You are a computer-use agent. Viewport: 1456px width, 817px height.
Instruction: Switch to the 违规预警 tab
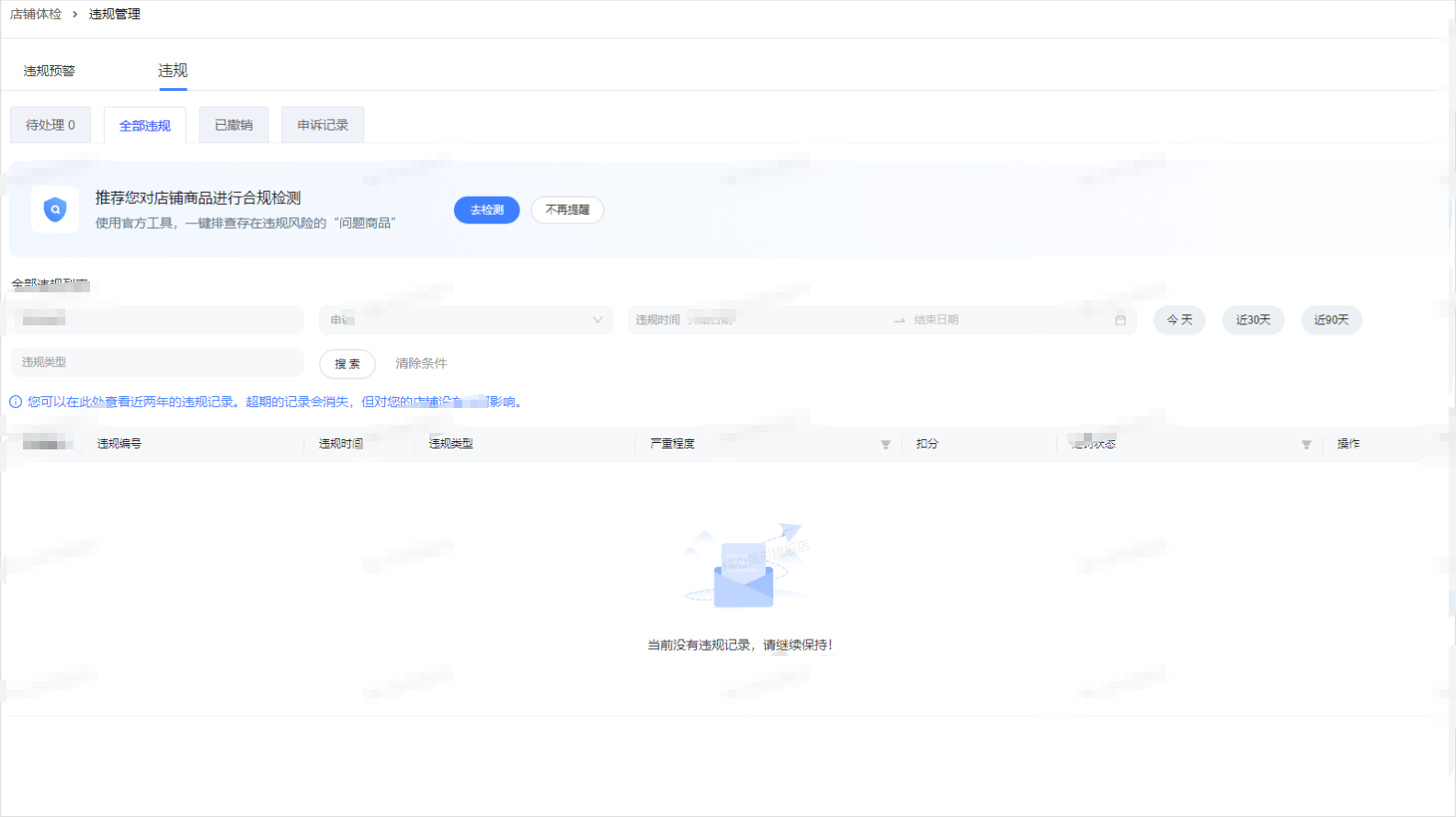point(50,71)
